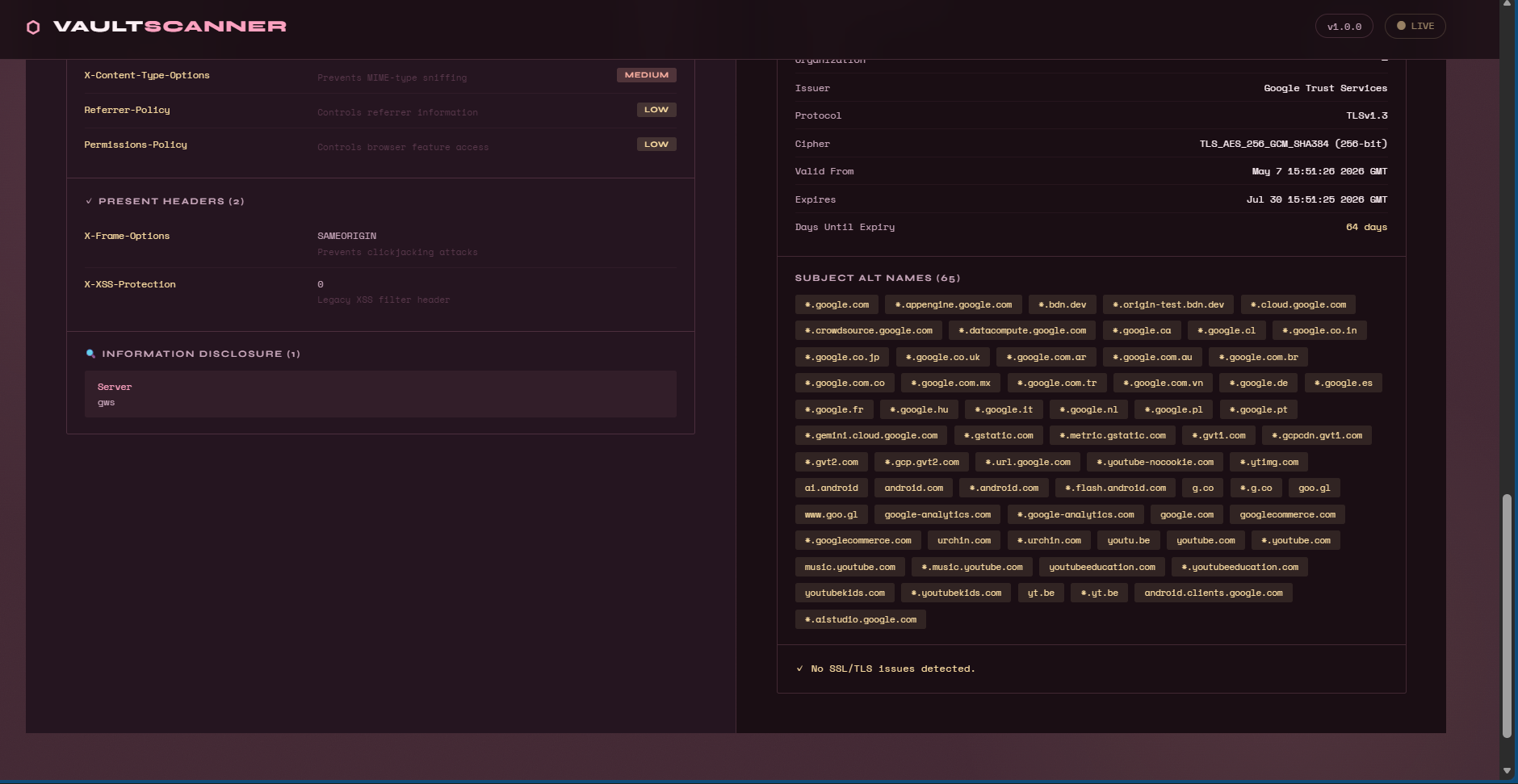Click the 64 days expiry value
1518x784 pixels.
[x=1366, y=227]
